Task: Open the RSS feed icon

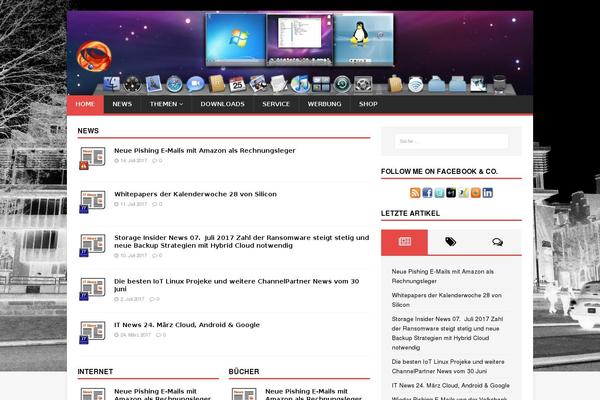Action: (415, 193)
